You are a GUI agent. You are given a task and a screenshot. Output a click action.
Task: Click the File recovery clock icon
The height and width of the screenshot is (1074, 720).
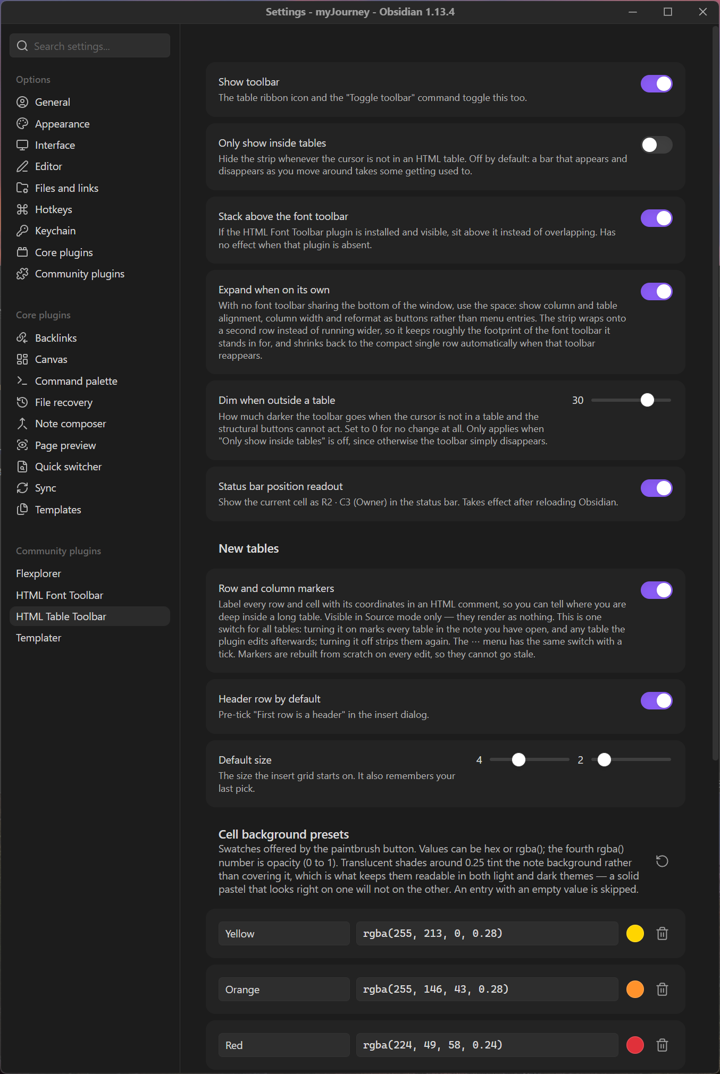tap(23, 403)
